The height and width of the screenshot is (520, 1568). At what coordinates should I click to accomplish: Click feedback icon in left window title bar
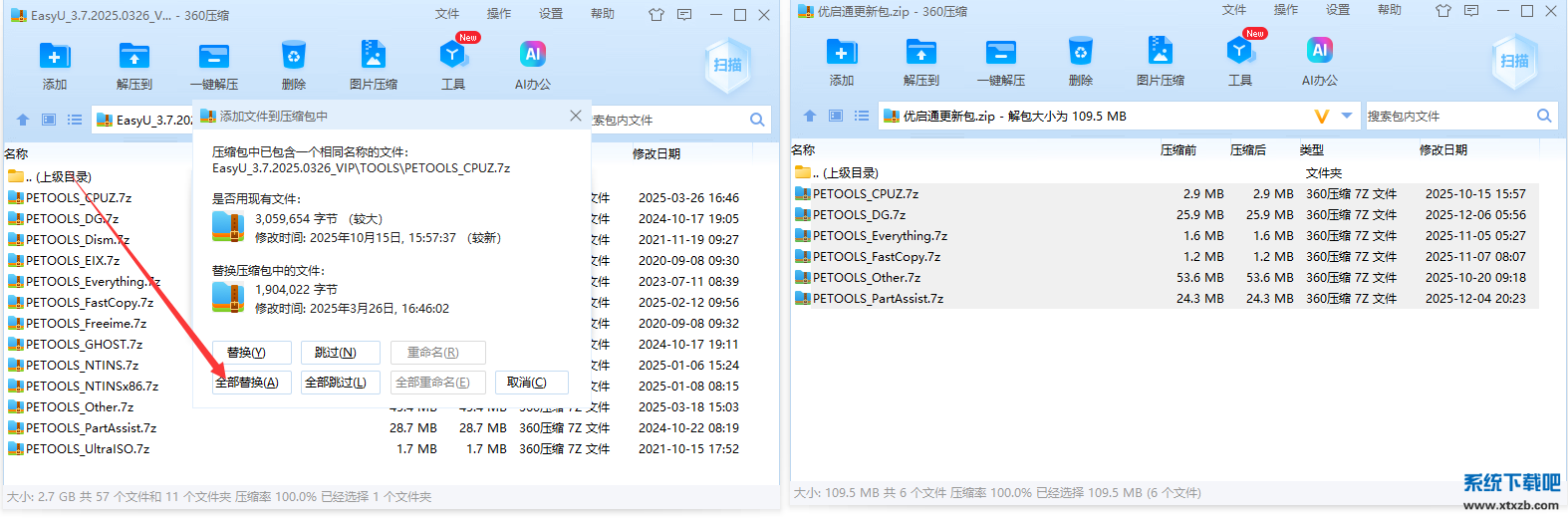(x=684, y=15)
